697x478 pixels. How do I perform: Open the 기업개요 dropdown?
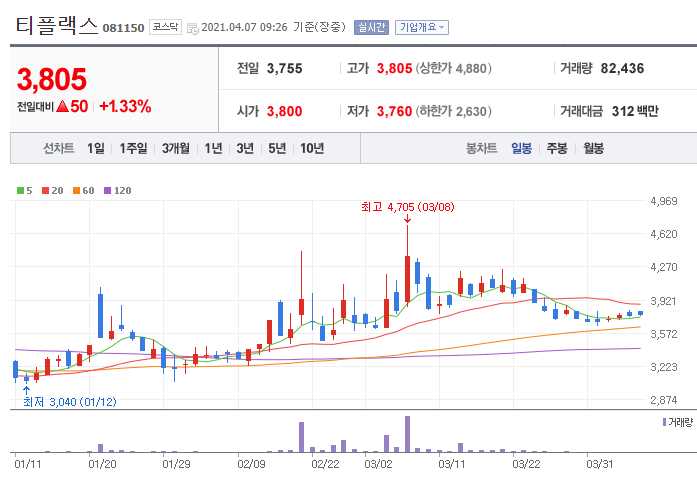coord(421,28)
